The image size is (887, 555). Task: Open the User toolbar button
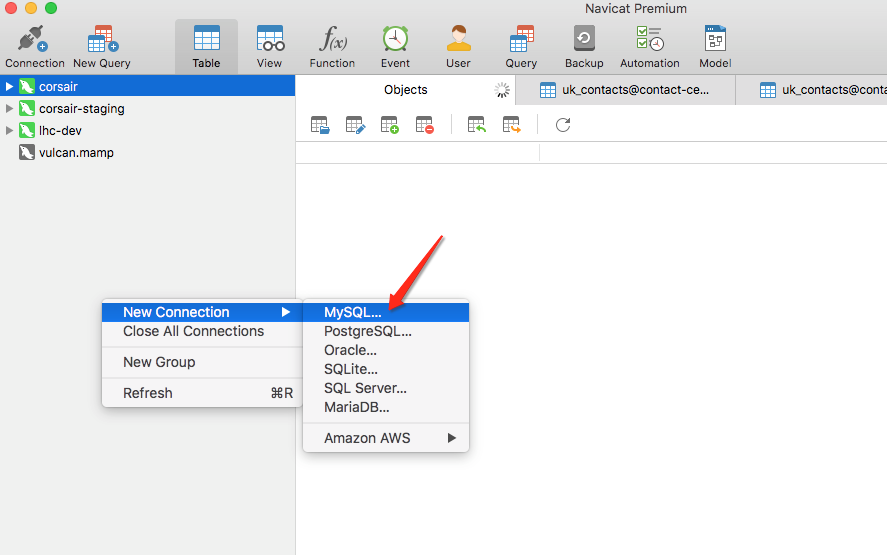[x=458, y=48]
